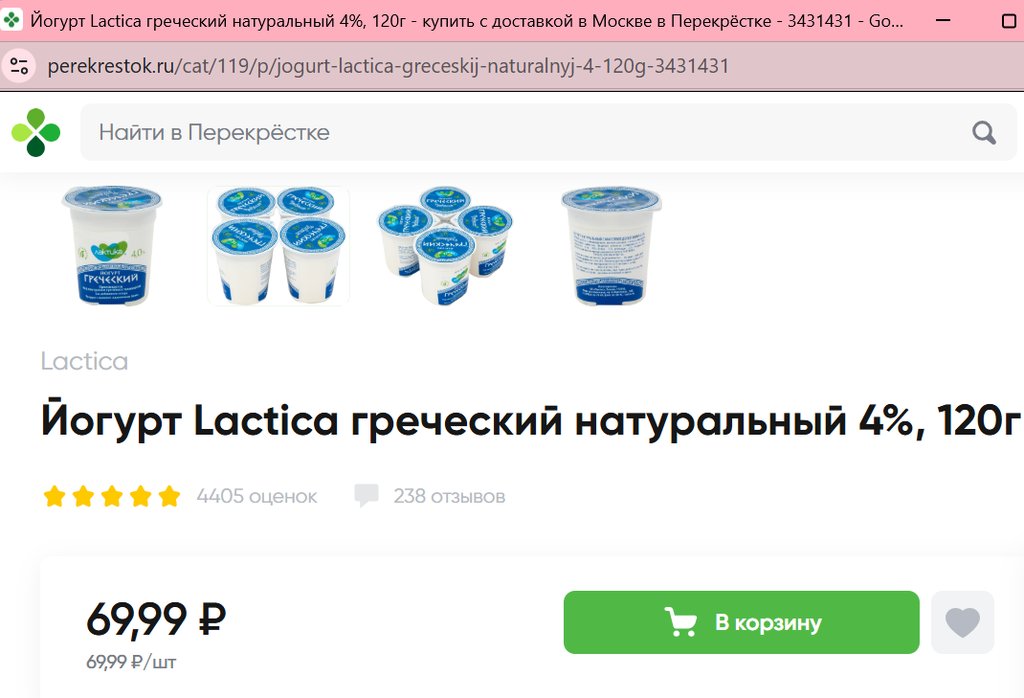The height and width of the screenshot is (698, 1024).
Task: Focus the Найти в Перекрёстке search field
Action: [x=549, y=133]
